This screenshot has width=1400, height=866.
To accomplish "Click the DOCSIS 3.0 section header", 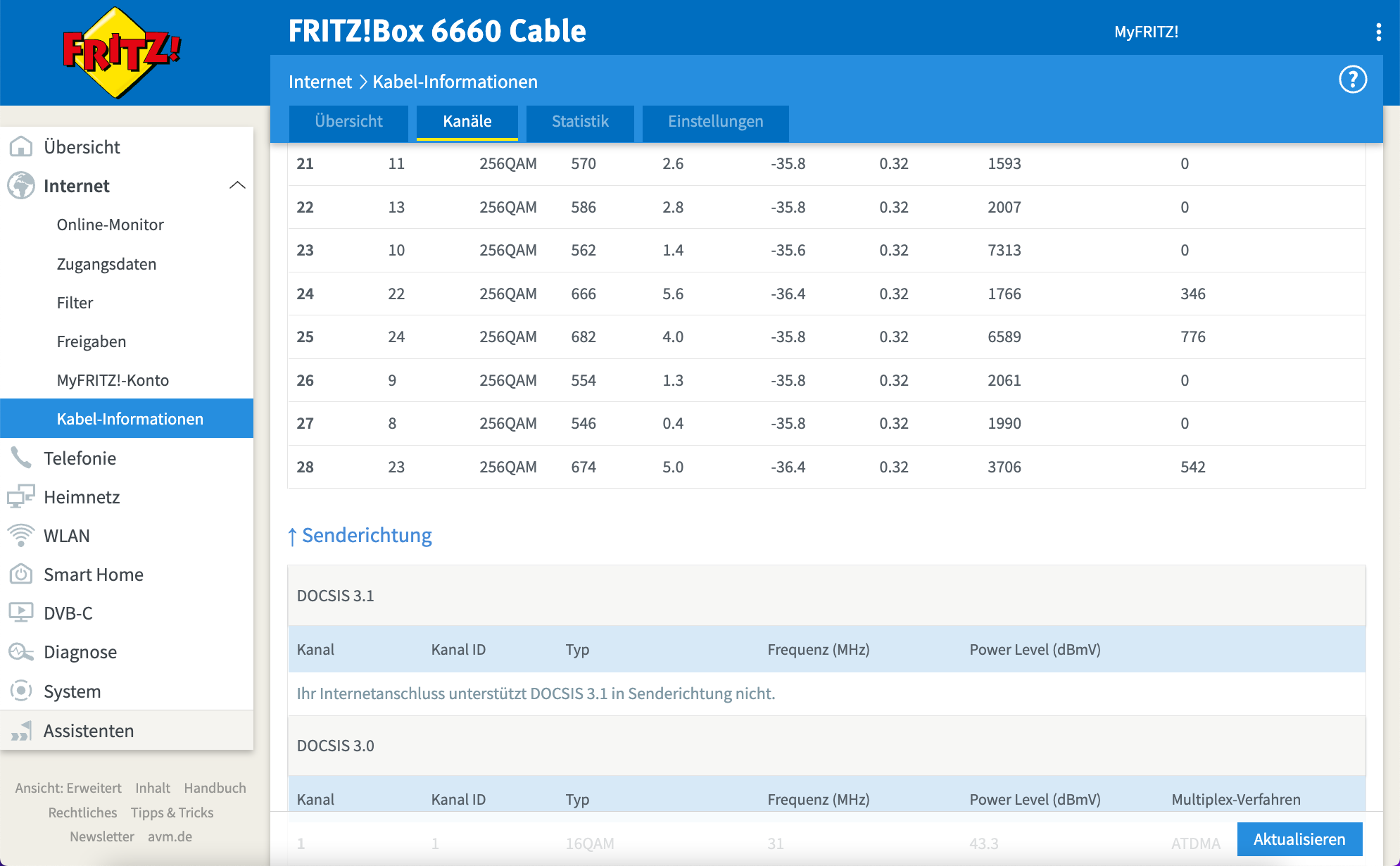I will point(826,746).
